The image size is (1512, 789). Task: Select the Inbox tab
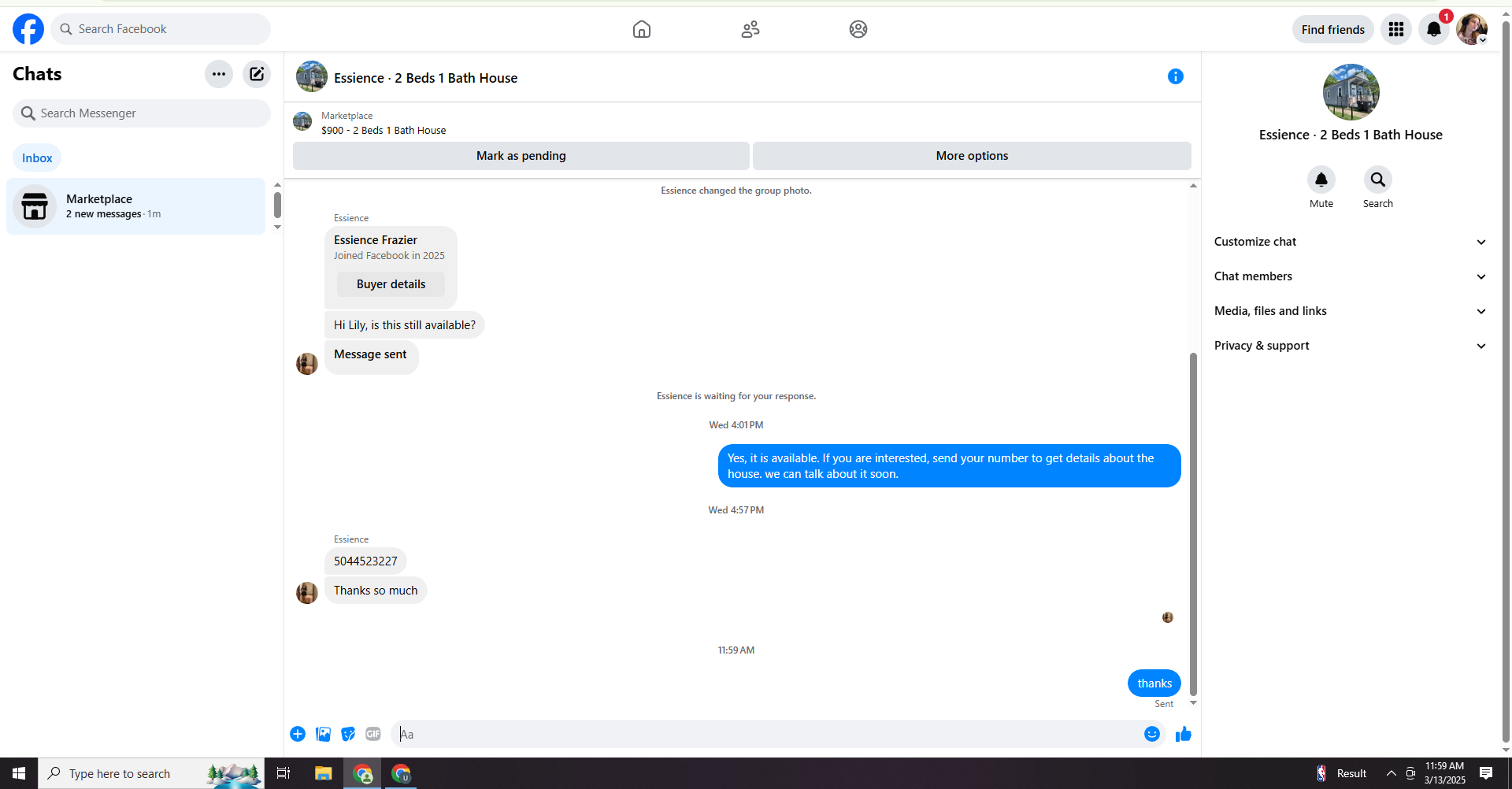tap(37, 158)
